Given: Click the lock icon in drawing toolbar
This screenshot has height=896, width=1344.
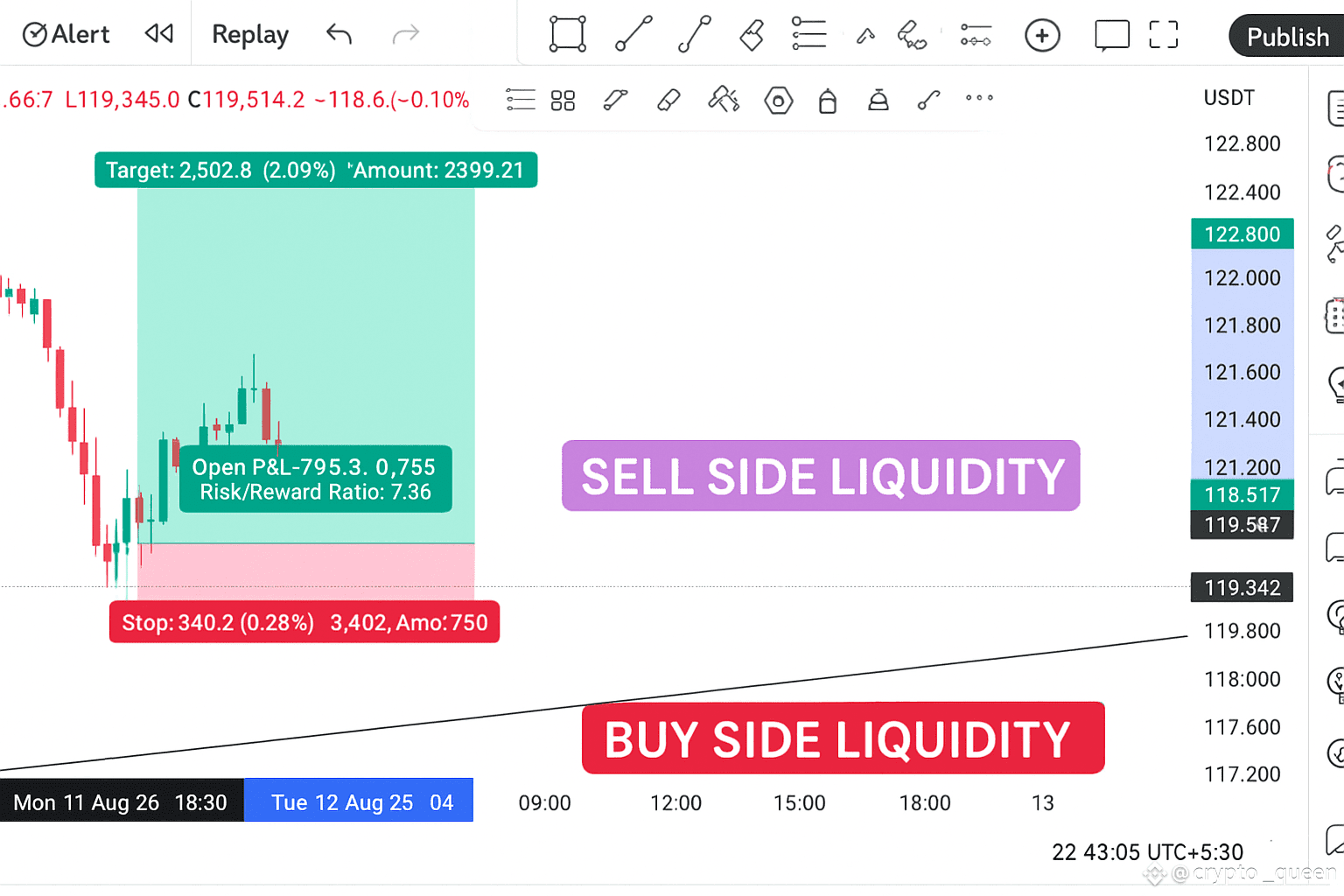Looking at the screenshot, I should click(828, 101).
